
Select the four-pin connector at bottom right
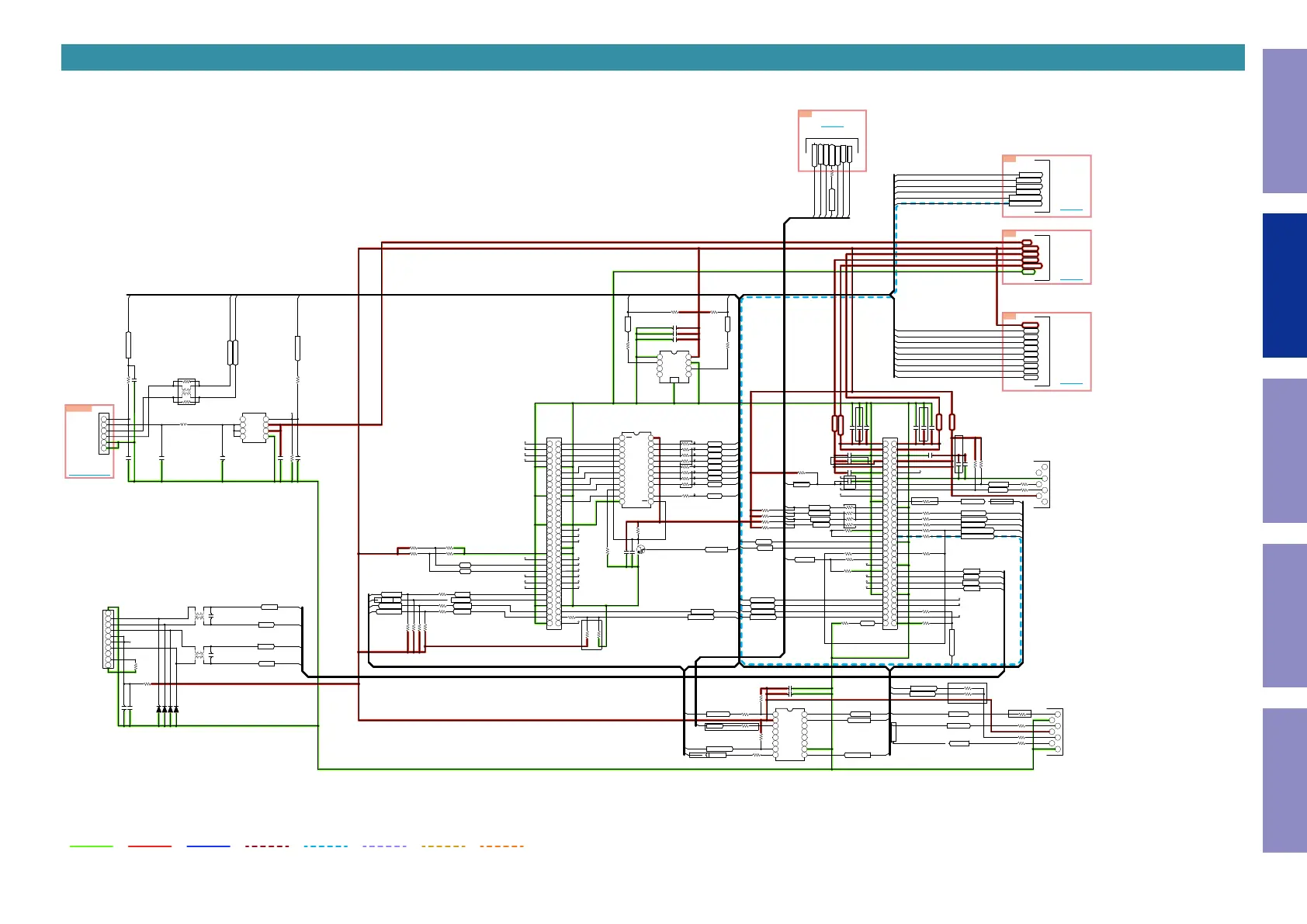(1055, 732)
